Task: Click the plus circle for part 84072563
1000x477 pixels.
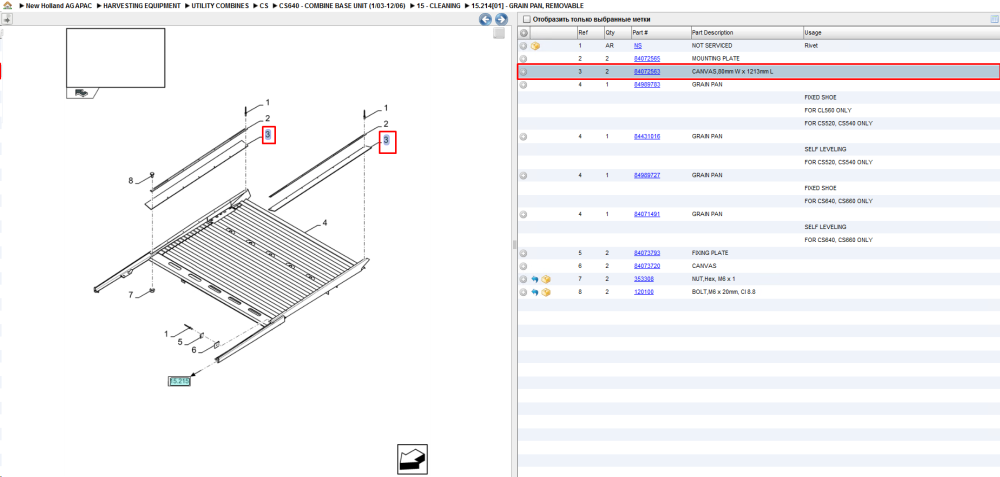Action: pyautogui.click(x=524, y=72)
